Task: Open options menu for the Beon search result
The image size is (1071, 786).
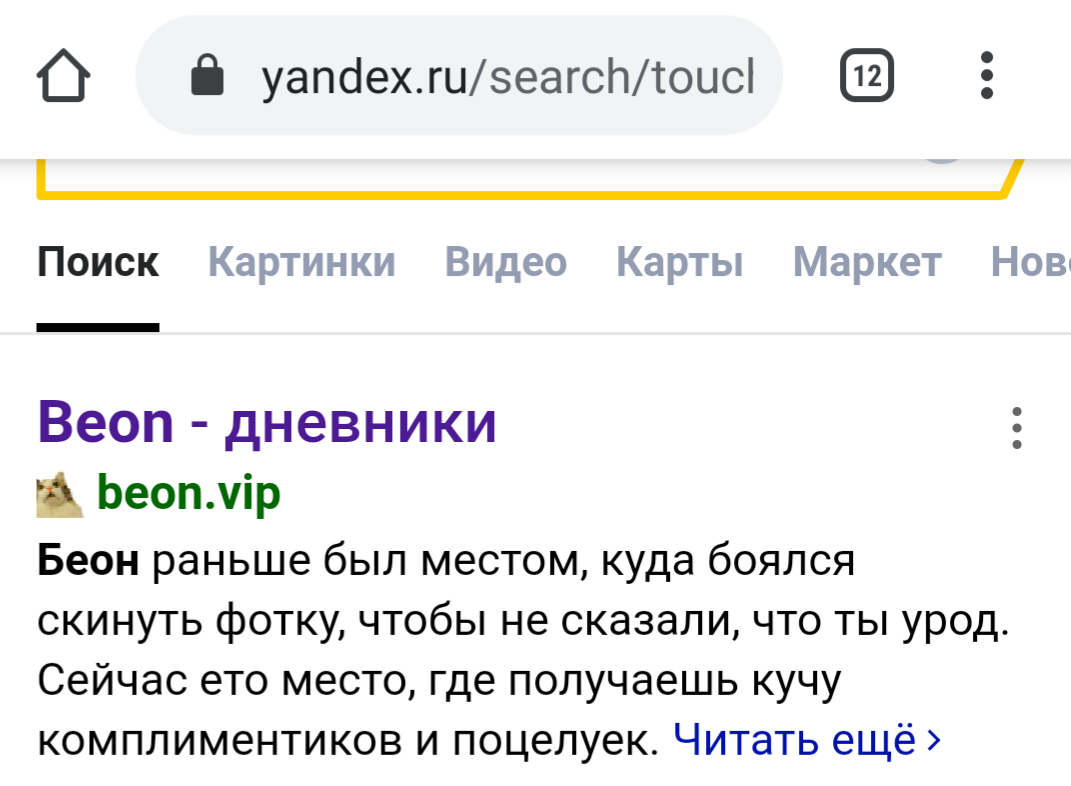Action: point(1017,428)
